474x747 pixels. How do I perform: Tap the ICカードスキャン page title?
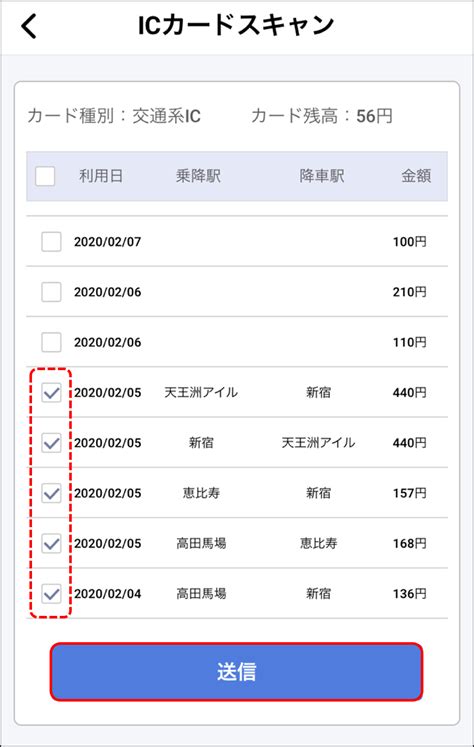pos(236,26)
